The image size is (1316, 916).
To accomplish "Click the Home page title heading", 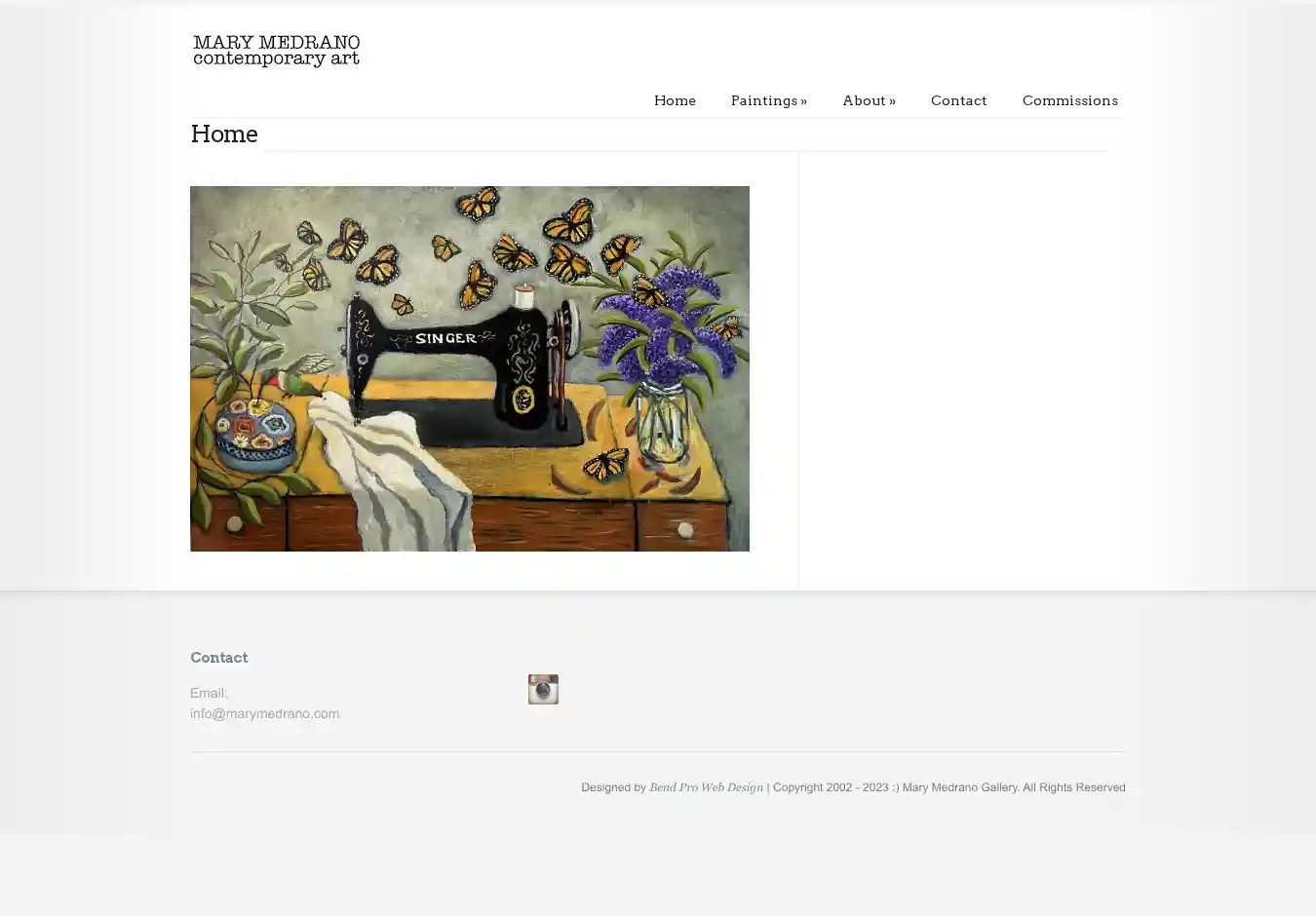I will tap(224, 134).
